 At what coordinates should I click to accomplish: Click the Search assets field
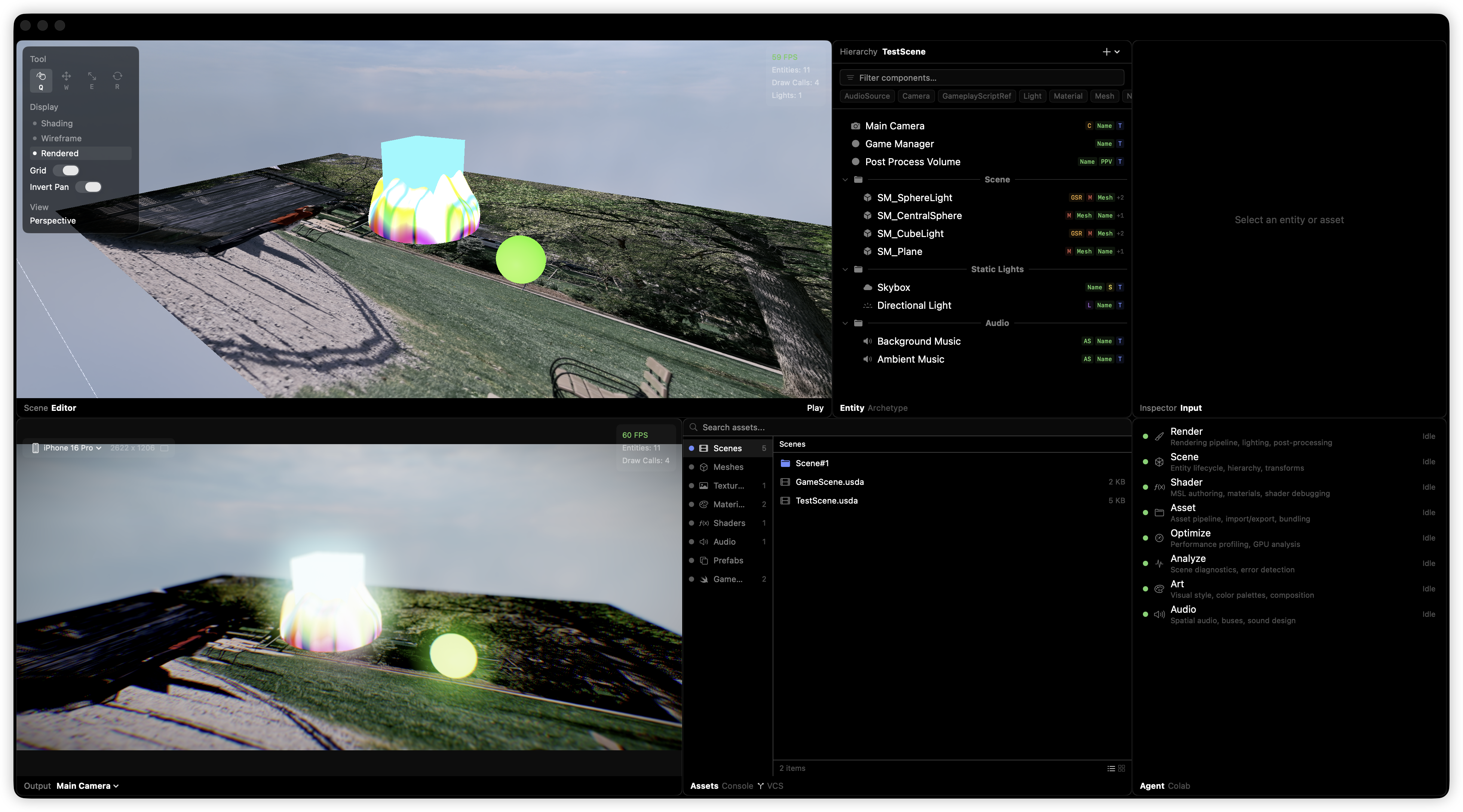click(x=909, y=427)
